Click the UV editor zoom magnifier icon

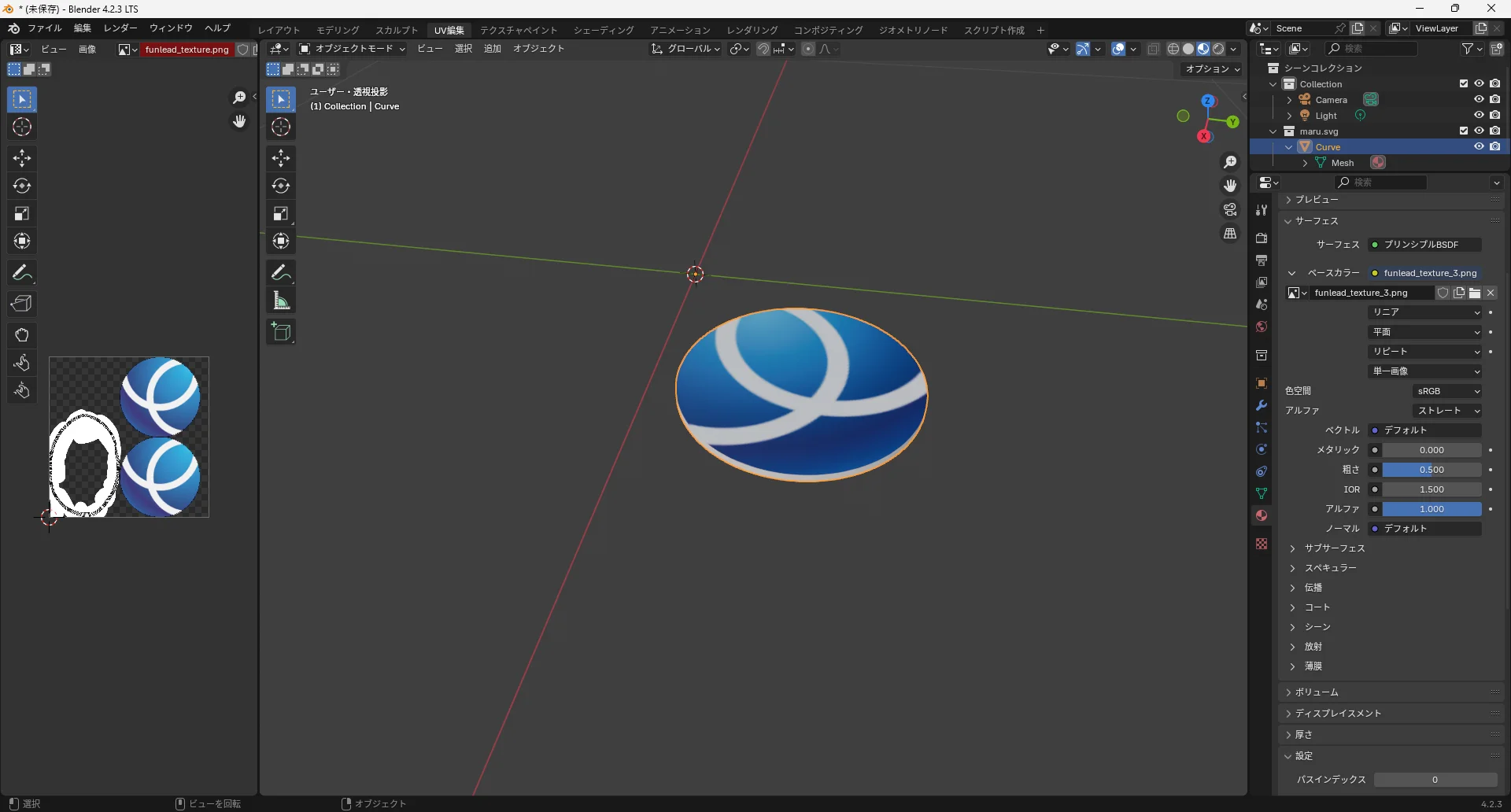[239, 98]
